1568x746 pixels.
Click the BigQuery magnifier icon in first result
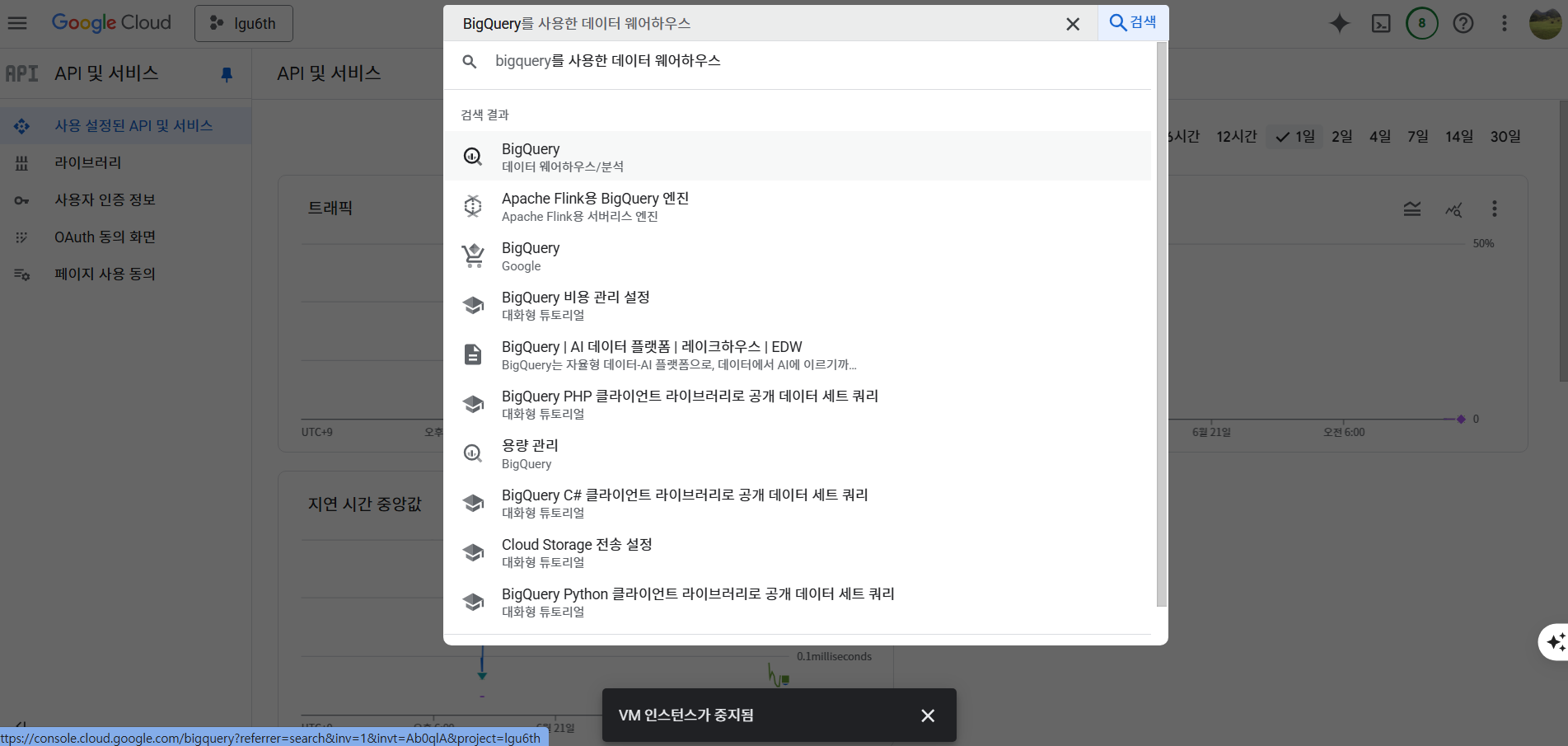pos(473,156)
